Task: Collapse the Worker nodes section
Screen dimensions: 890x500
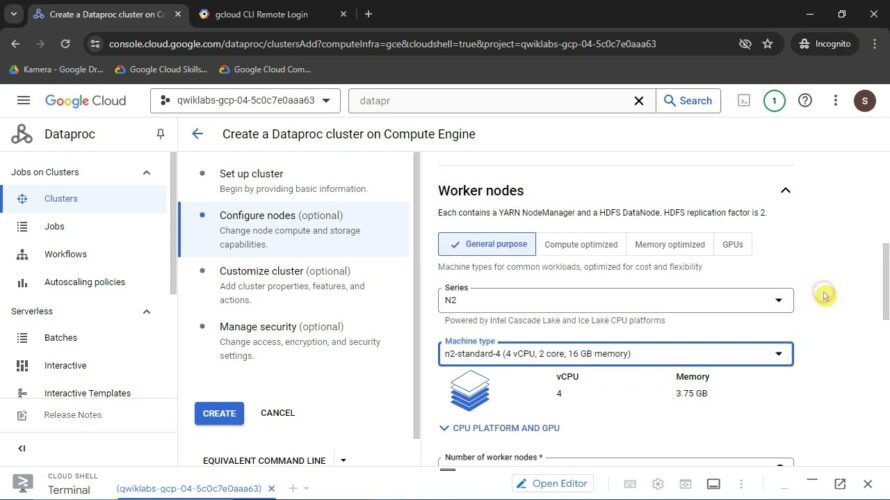Action: coord(785,191)
